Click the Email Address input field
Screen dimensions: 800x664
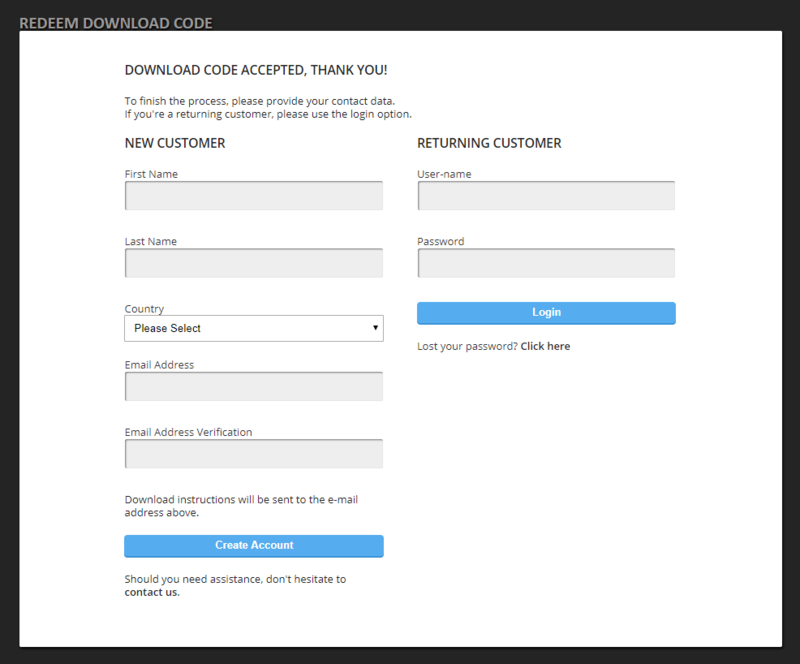tap(253, 387)
